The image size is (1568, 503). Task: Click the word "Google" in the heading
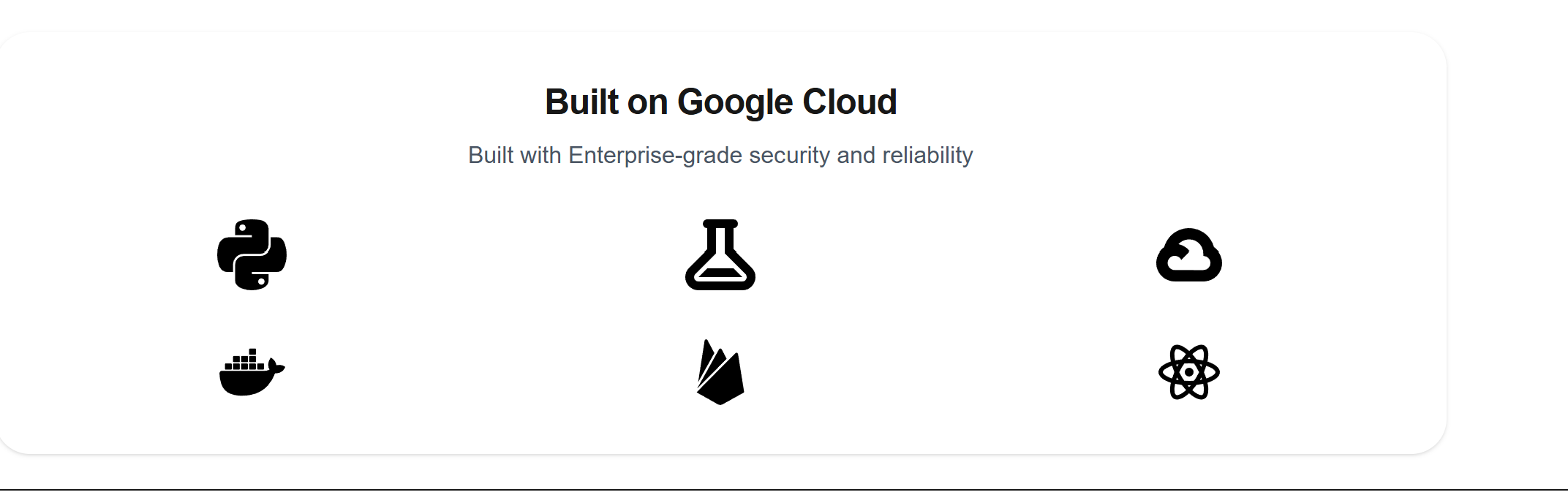pos(735,102)
